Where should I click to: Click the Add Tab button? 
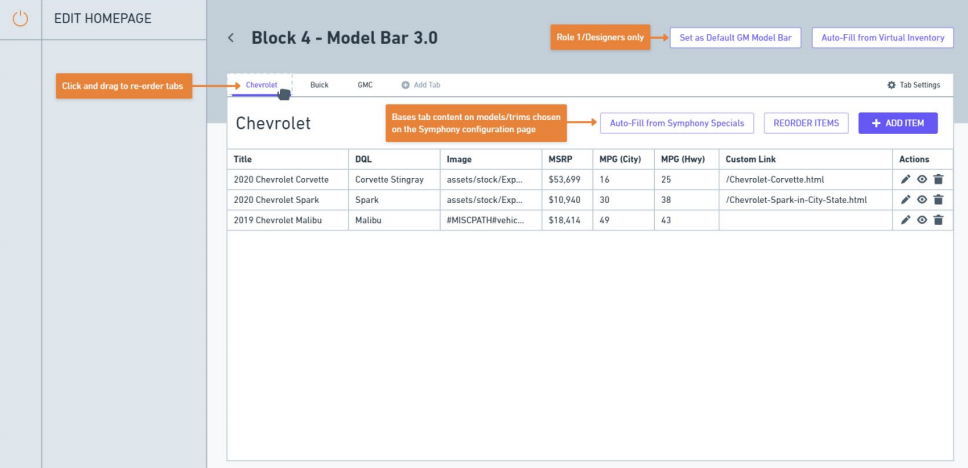(420, 85)
